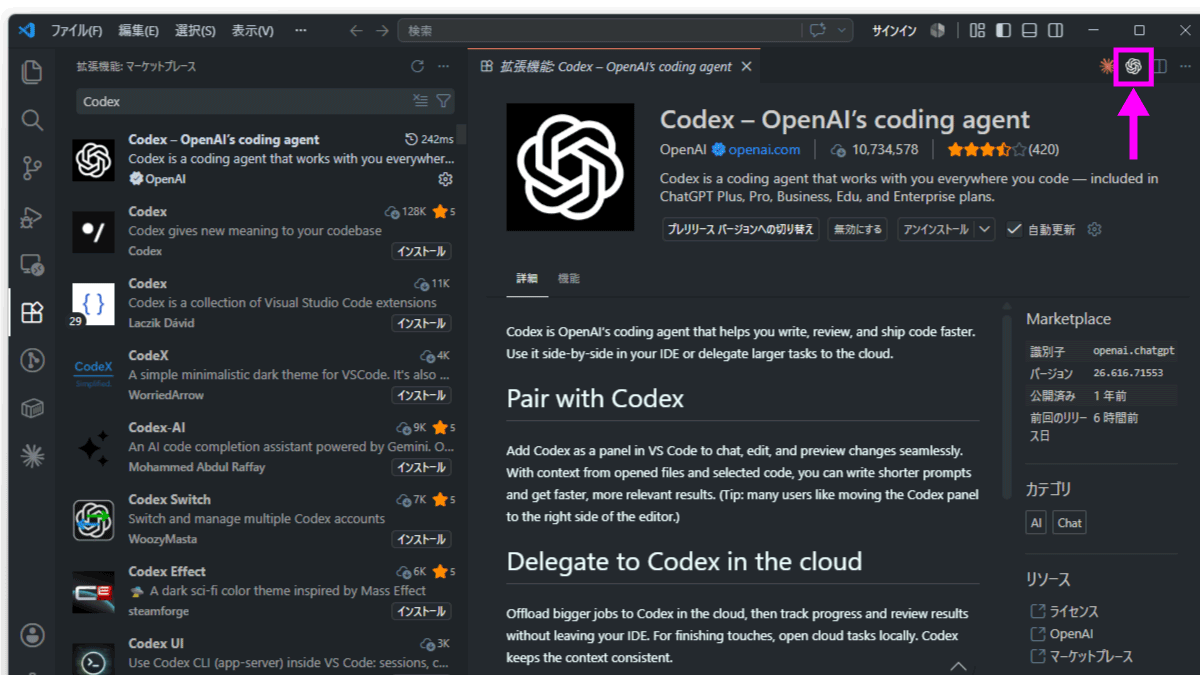Toggle the bottom panel visibility
Screen dimensions: 1200x675
click(1030, 31)
